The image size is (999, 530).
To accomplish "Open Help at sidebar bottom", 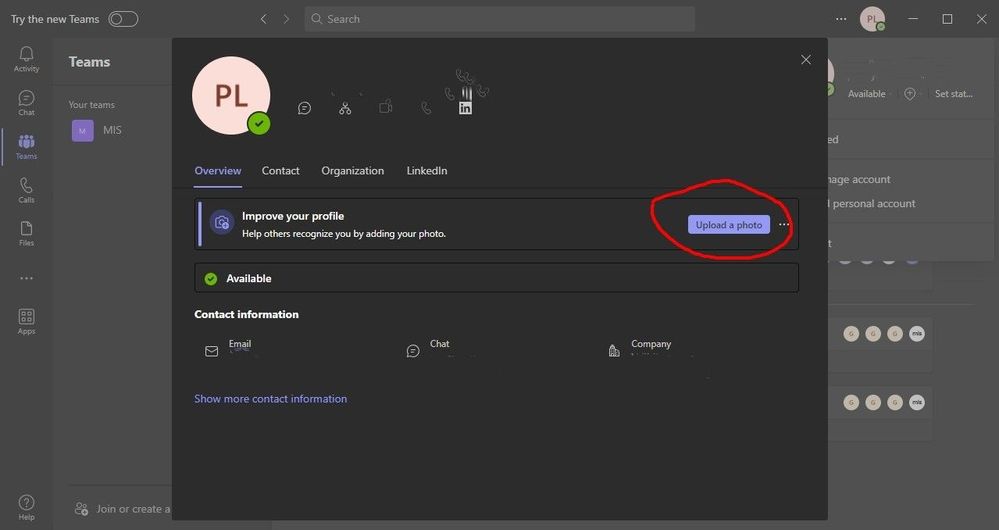I will coord(26,507).
